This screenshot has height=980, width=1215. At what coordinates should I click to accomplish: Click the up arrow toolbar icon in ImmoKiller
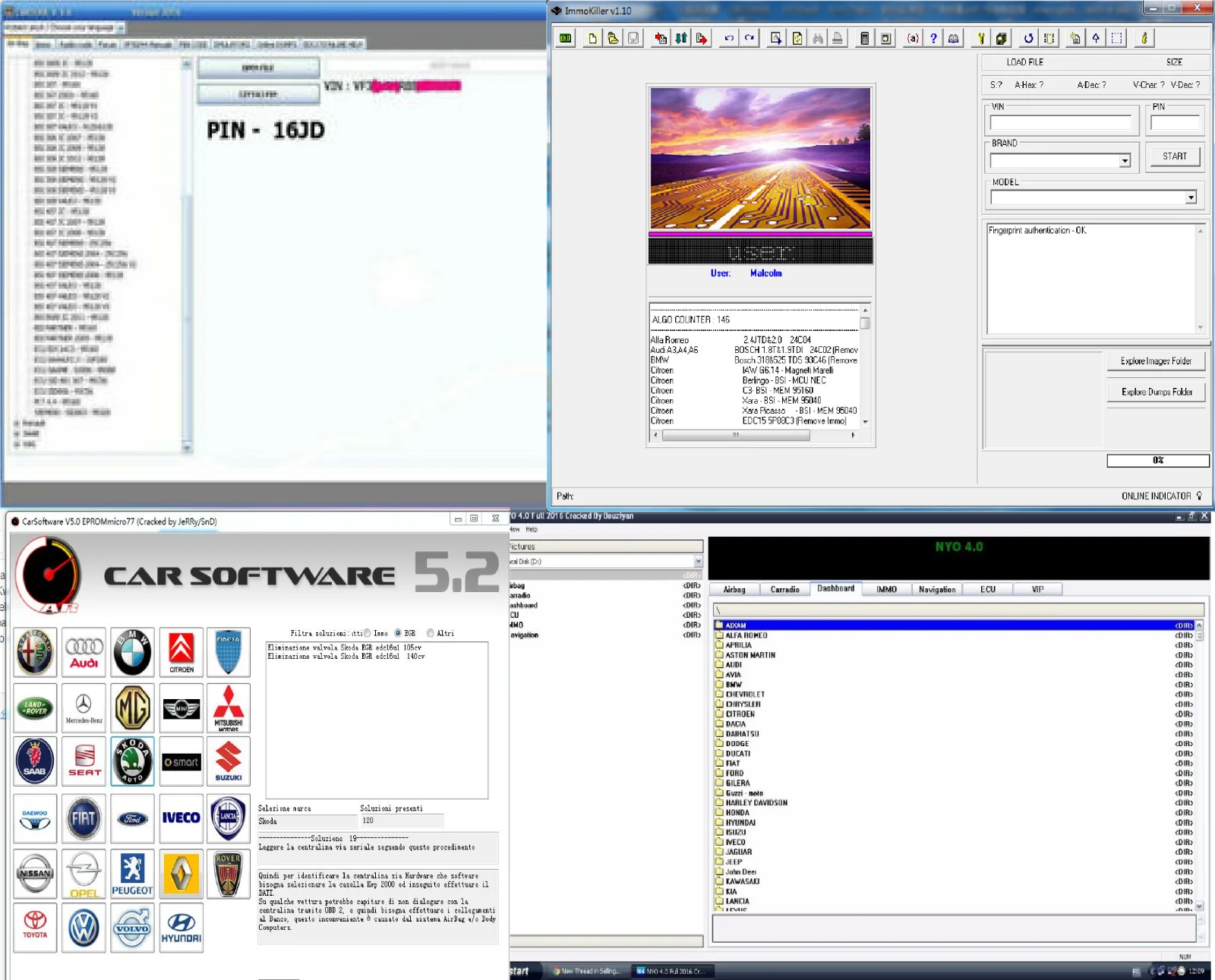1096,39
